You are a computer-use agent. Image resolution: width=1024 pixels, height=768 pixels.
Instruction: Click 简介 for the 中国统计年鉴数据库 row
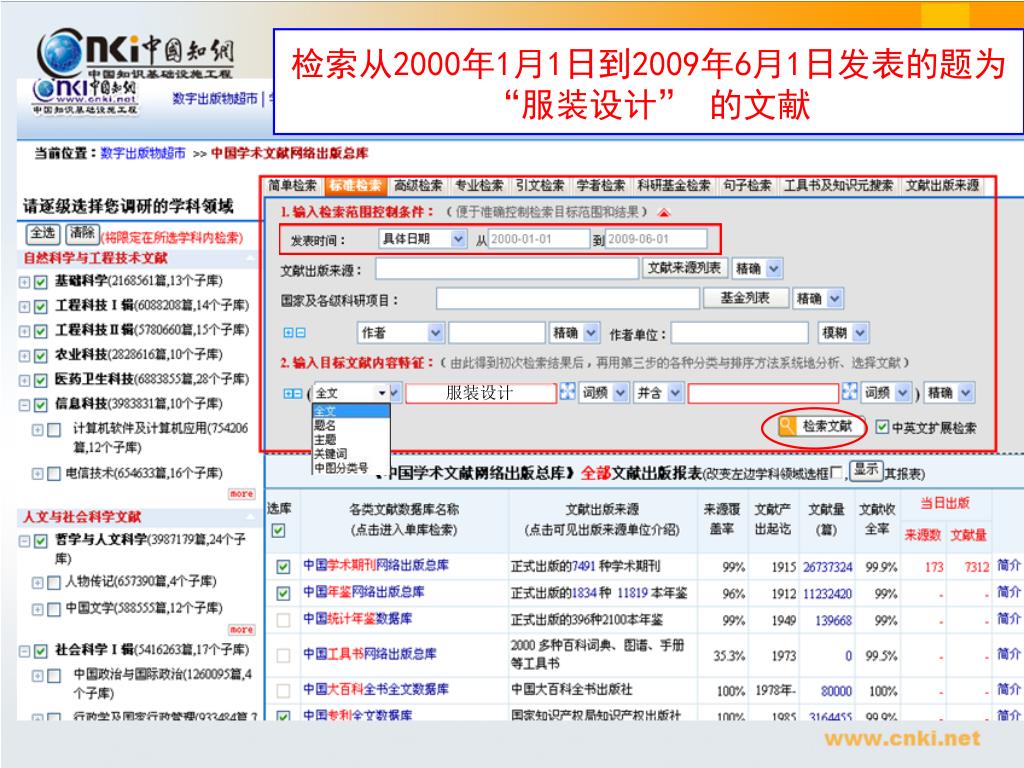coord(1008,618)
